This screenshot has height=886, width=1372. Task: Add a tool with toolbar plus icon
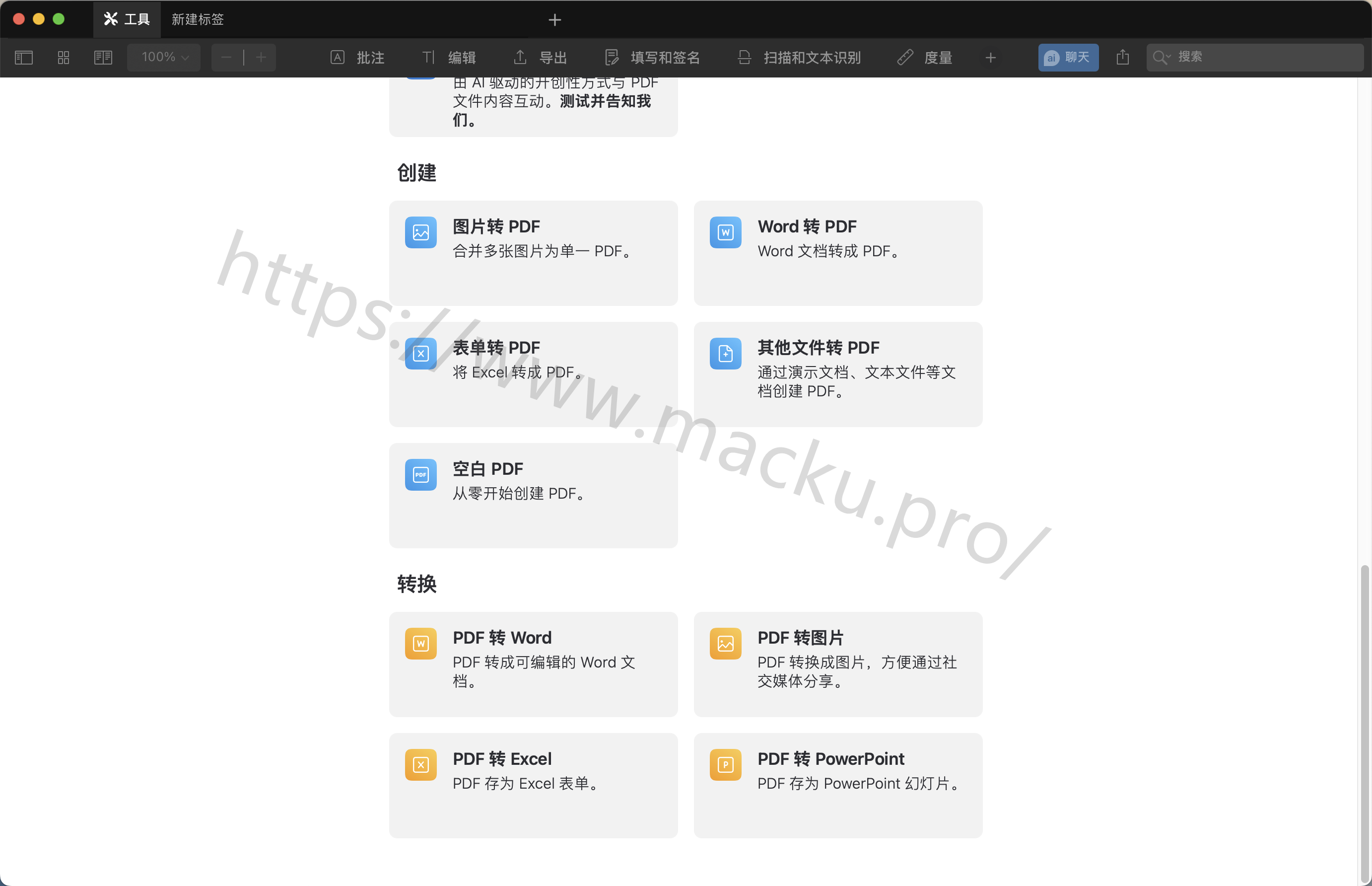tap(990, 58)
